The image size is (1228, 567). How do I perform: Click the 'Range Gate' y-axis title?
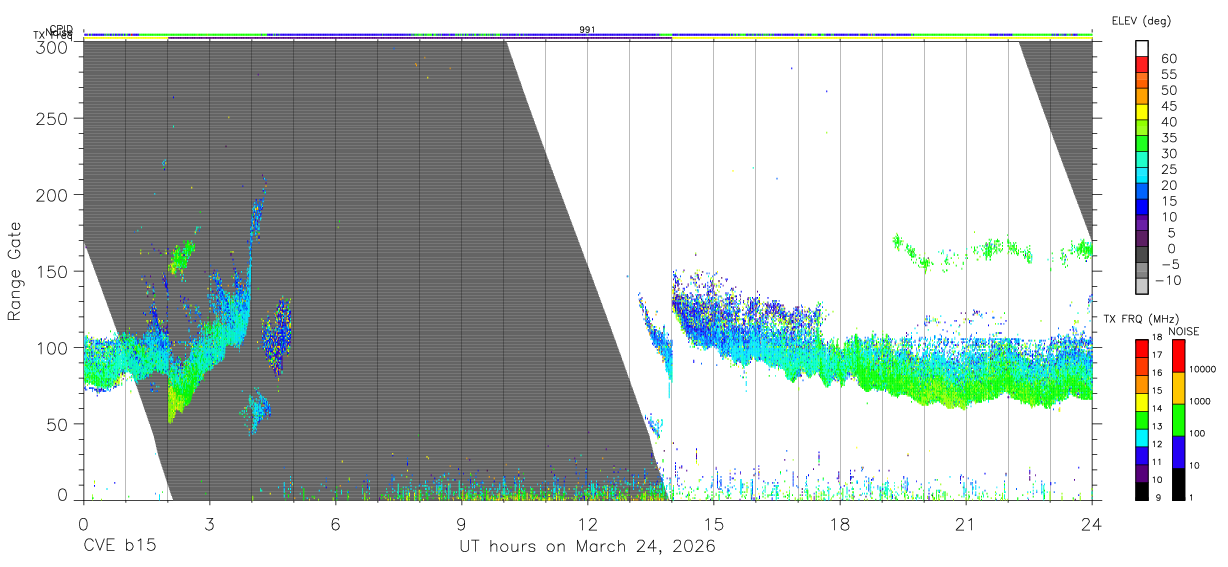tap(16, 272)
